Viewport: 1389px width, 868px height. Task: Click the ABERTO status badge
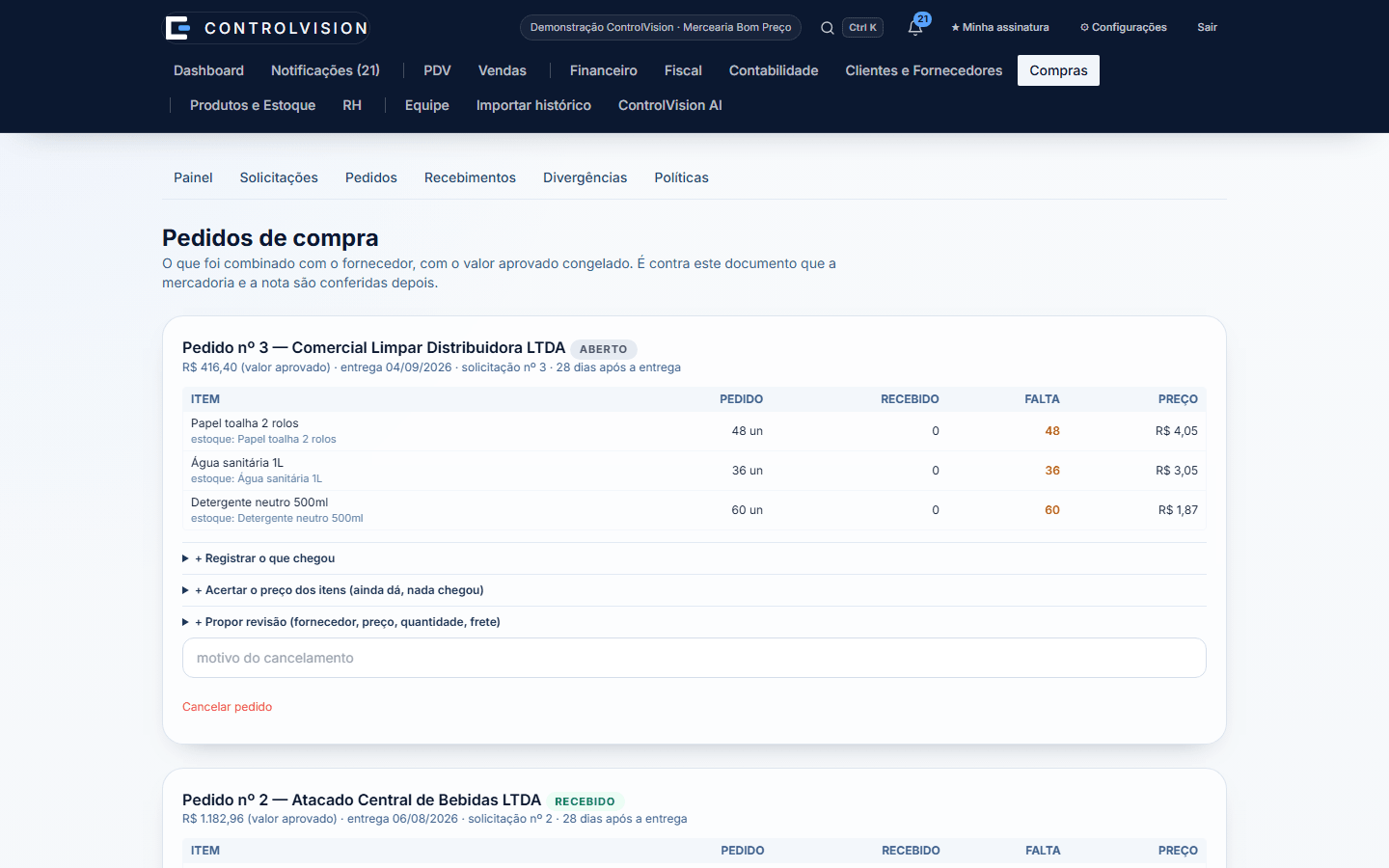[604, 349]
